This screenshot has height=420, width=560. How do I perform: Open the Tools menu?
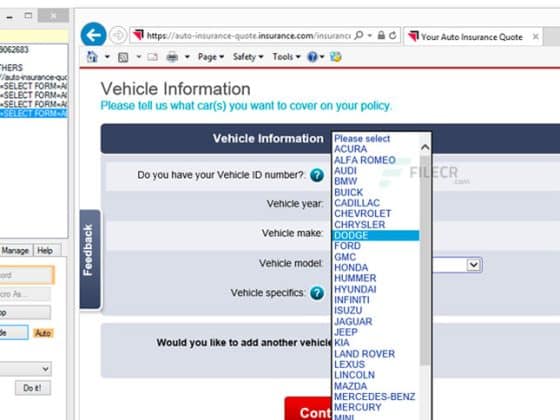coord(286,57)
